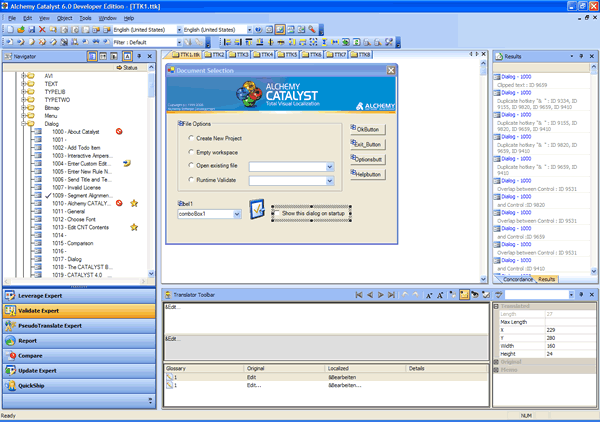
Task: Go to the next segment arrow
Action: [x=380, y=295]
